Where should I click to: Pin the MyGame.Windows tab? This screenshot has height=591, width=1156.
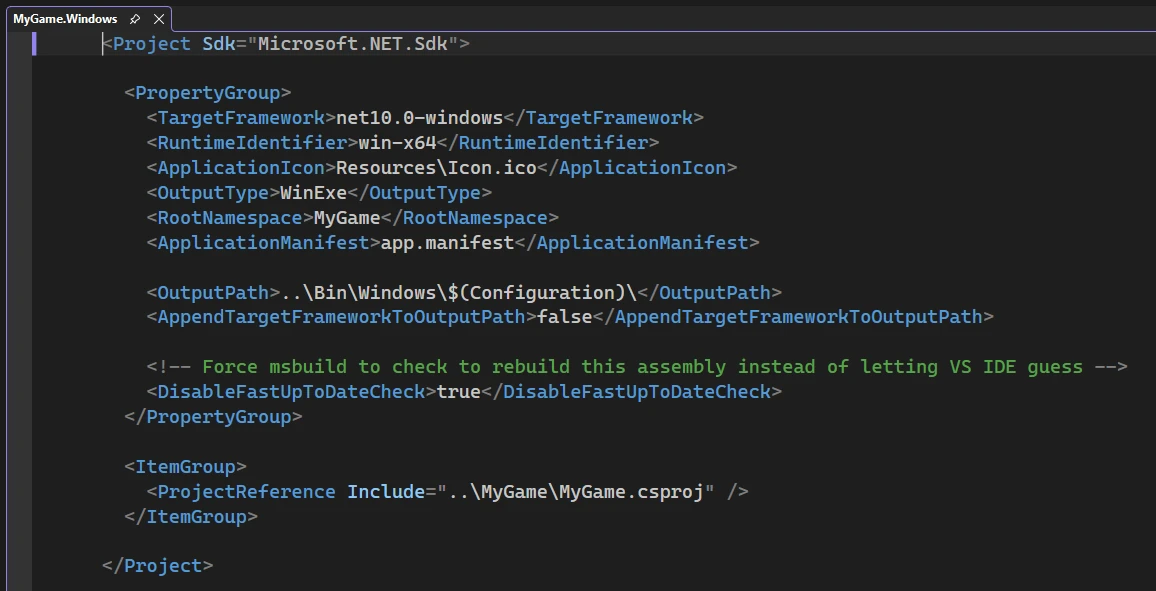click(x=135, y=19)
